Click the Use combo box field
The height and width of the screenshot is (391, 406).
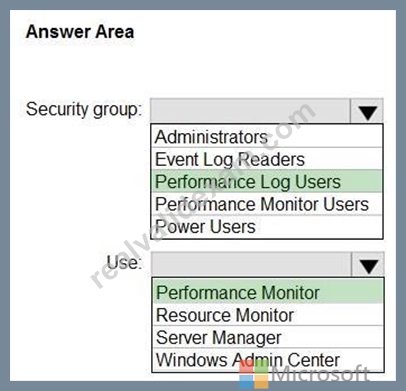[x=251, y=265]
